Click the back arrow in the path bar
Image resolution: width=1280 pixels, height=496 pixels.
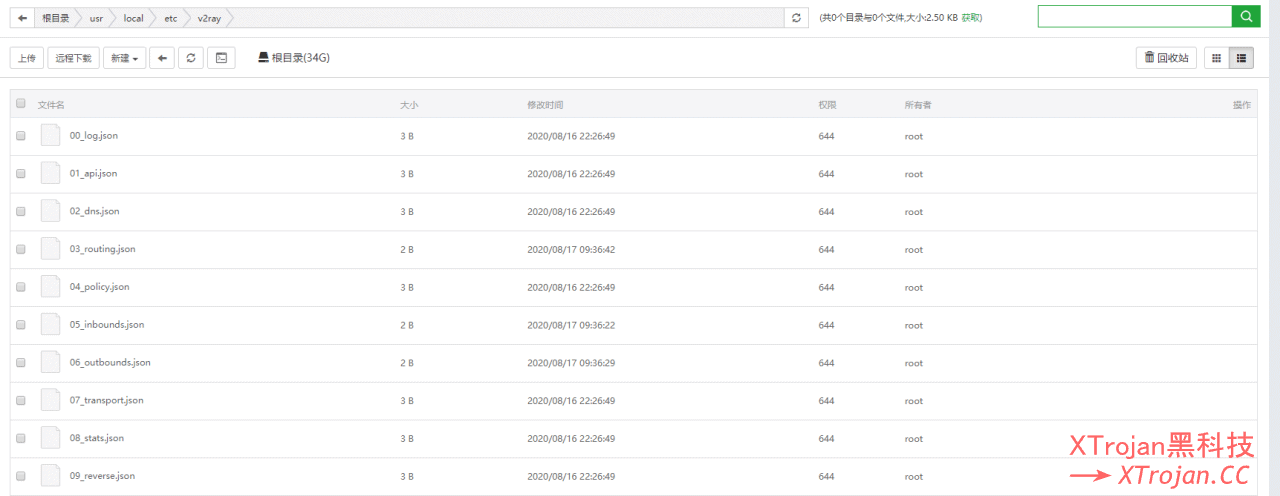point(22,18)
